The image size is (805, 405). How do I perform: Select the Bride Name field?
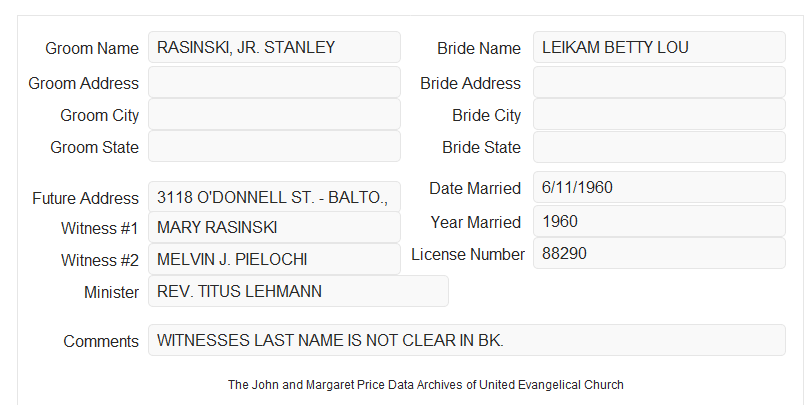click(659, 47)
